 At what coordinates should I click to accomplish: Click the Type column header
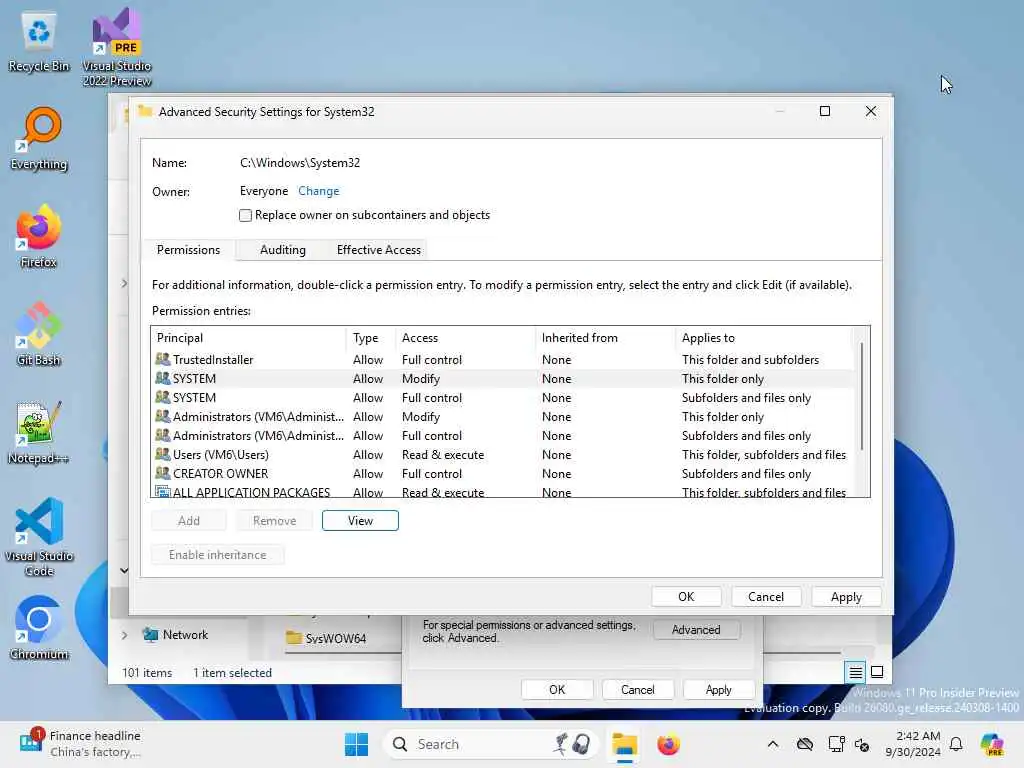tap(370, 338)
